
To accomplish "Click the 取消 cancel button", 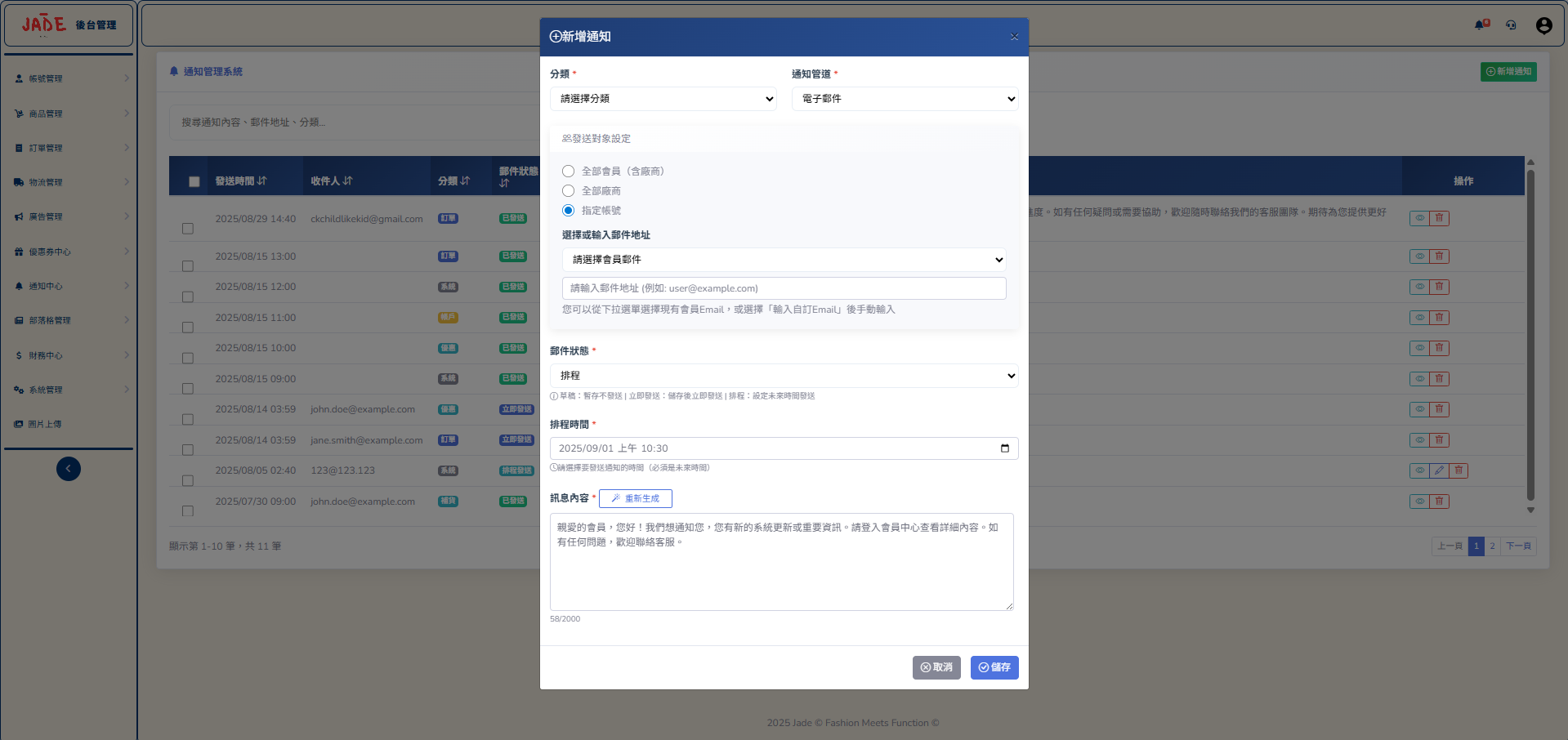I will tap(936, 667).
